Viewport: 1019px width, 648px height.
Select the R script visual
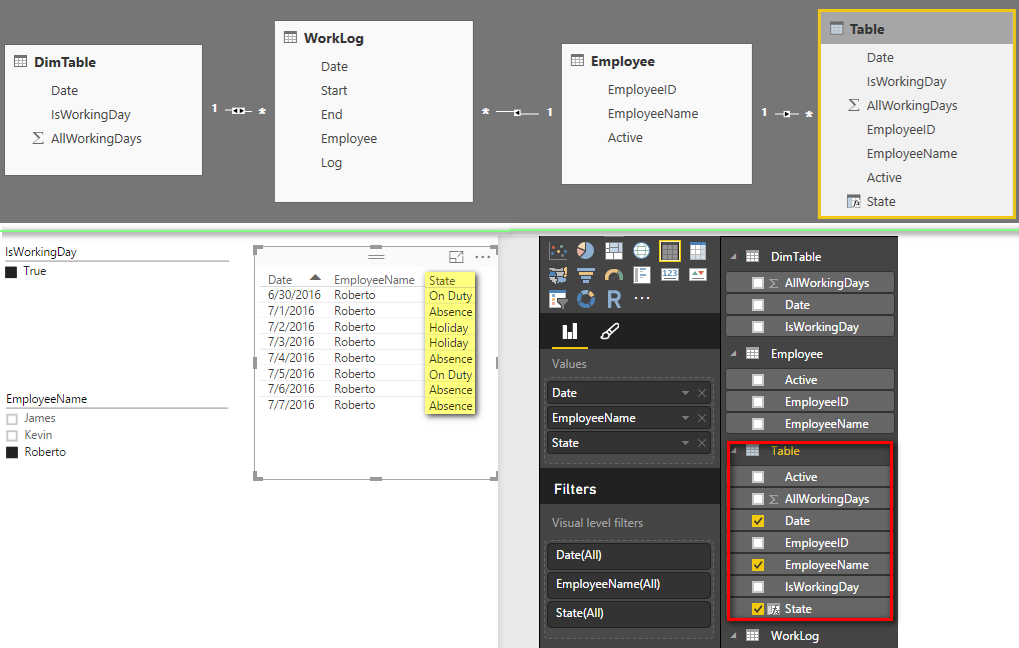(x=613, y=299)
